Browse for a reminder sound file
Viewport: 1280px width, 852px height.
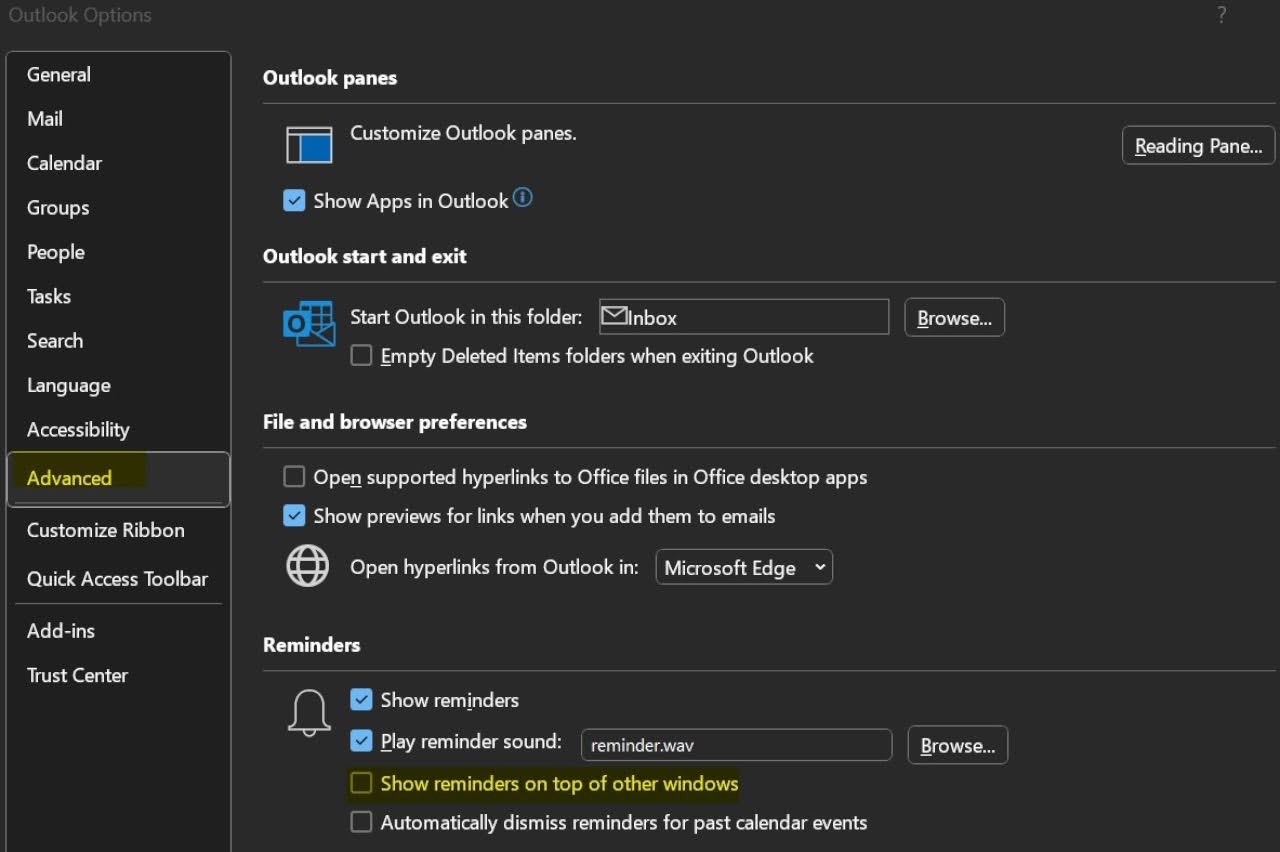(x=957, y=746)
